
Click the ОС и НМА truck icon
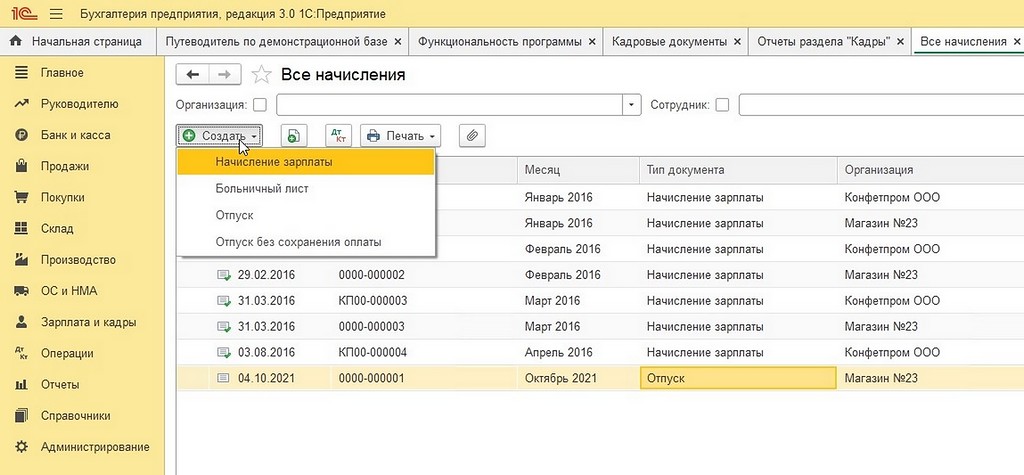pyautogui.click(x=22, y=291)
